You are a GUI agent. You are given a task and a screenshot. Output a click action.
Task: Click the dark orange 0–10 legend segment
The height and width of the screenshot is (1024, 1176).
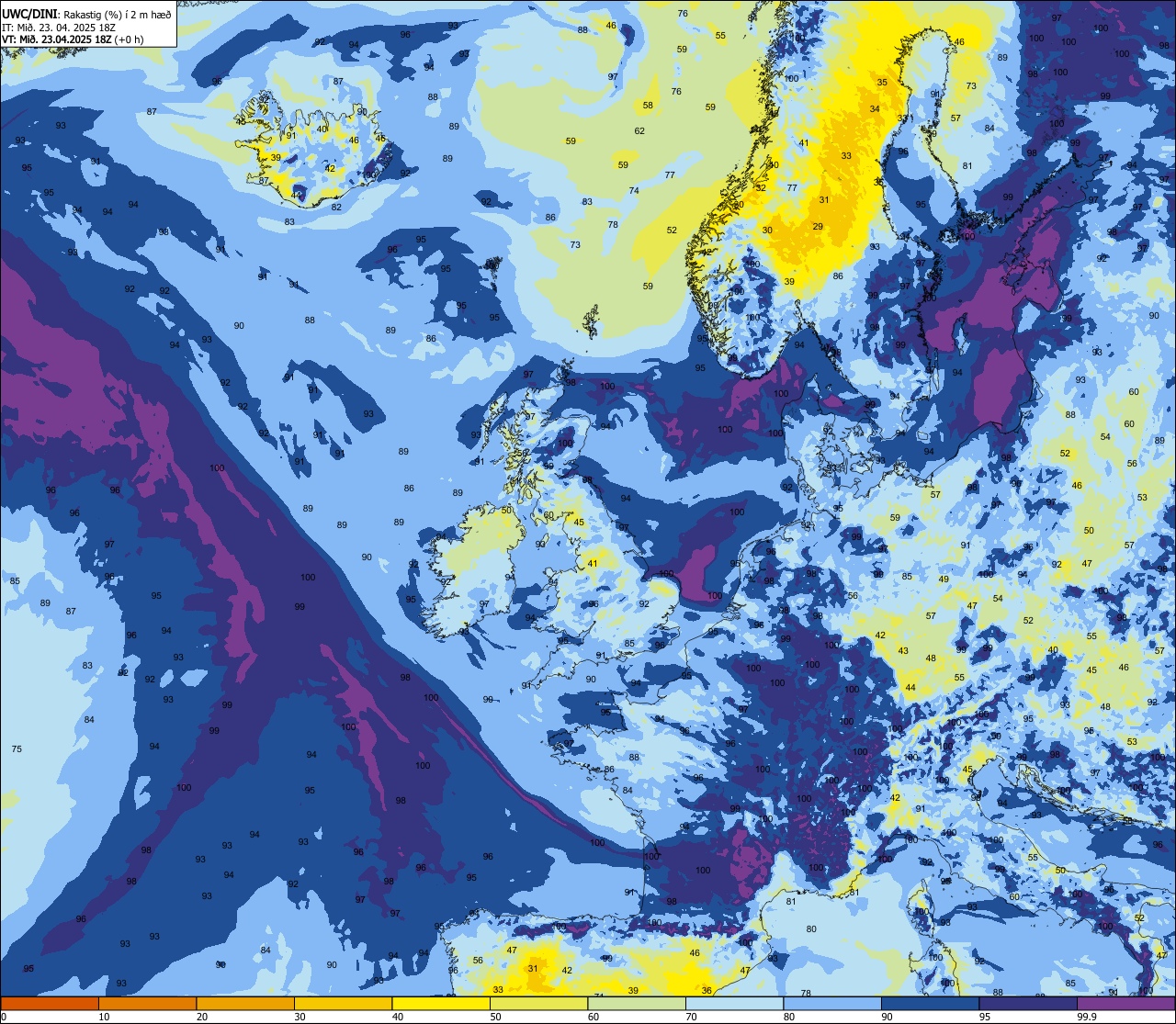pos(50,1003)
